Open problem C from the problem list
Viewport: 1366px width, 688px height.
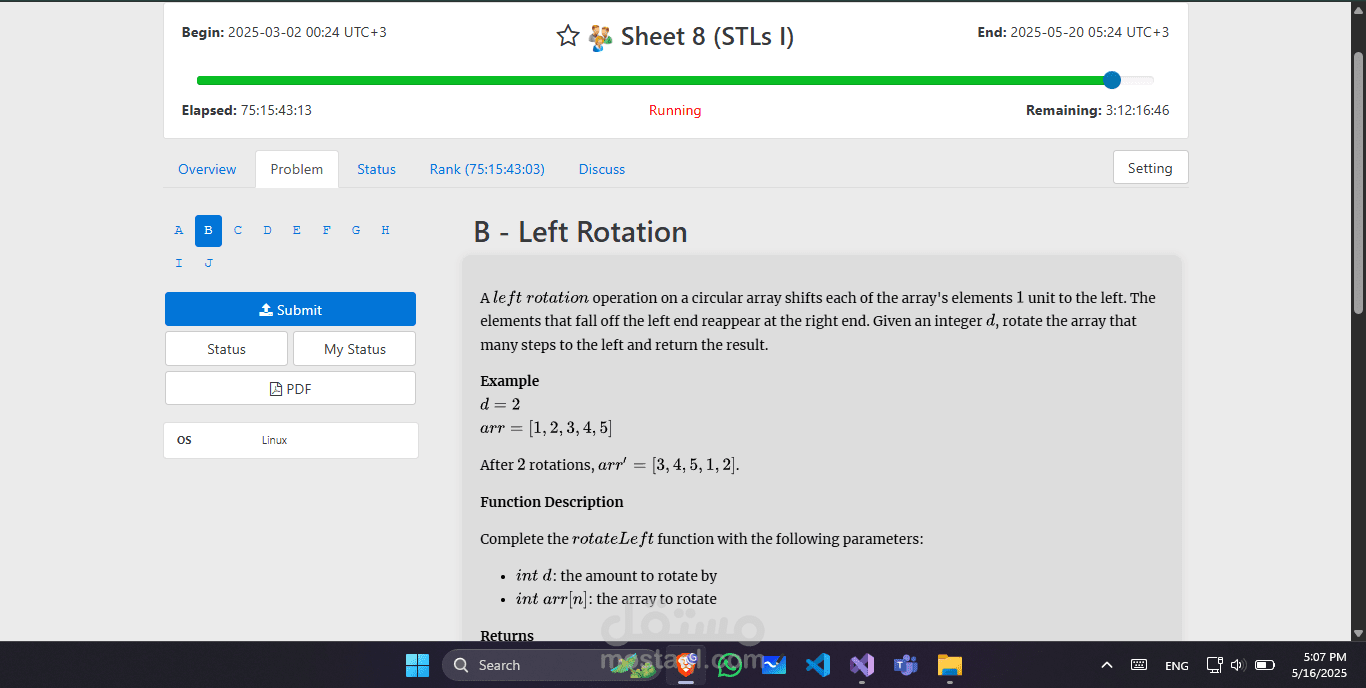coord(237,230)
